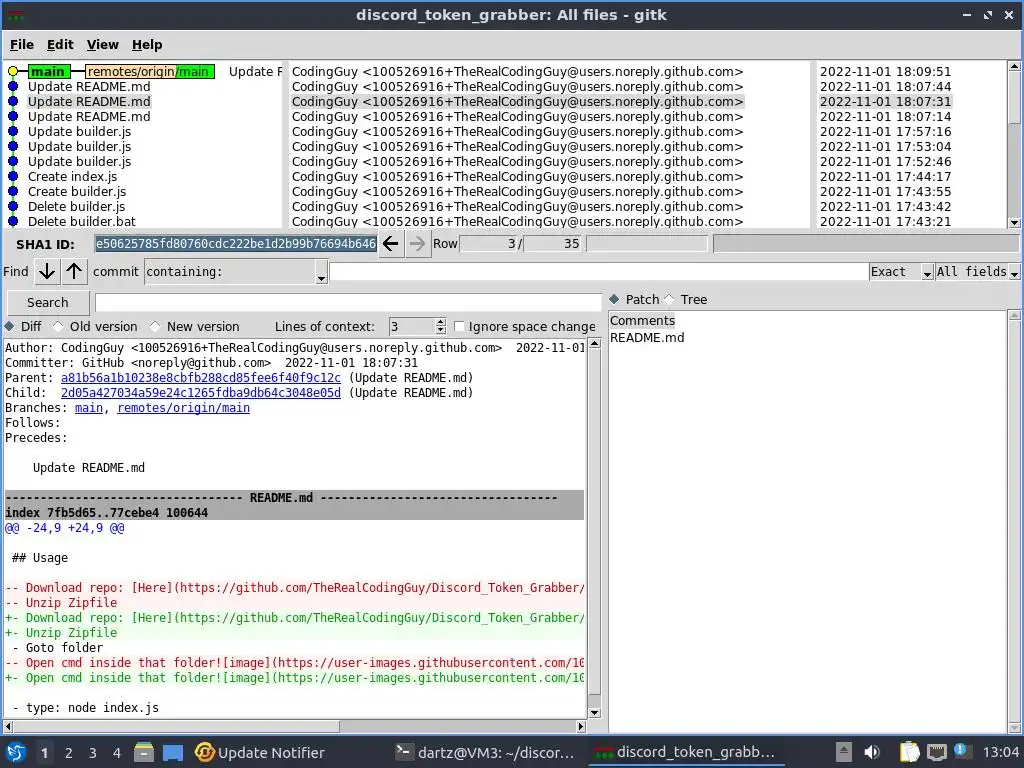Select the yellow commit node beside main branch
Screen dimensions: 1024x768
tap(13, 72)
